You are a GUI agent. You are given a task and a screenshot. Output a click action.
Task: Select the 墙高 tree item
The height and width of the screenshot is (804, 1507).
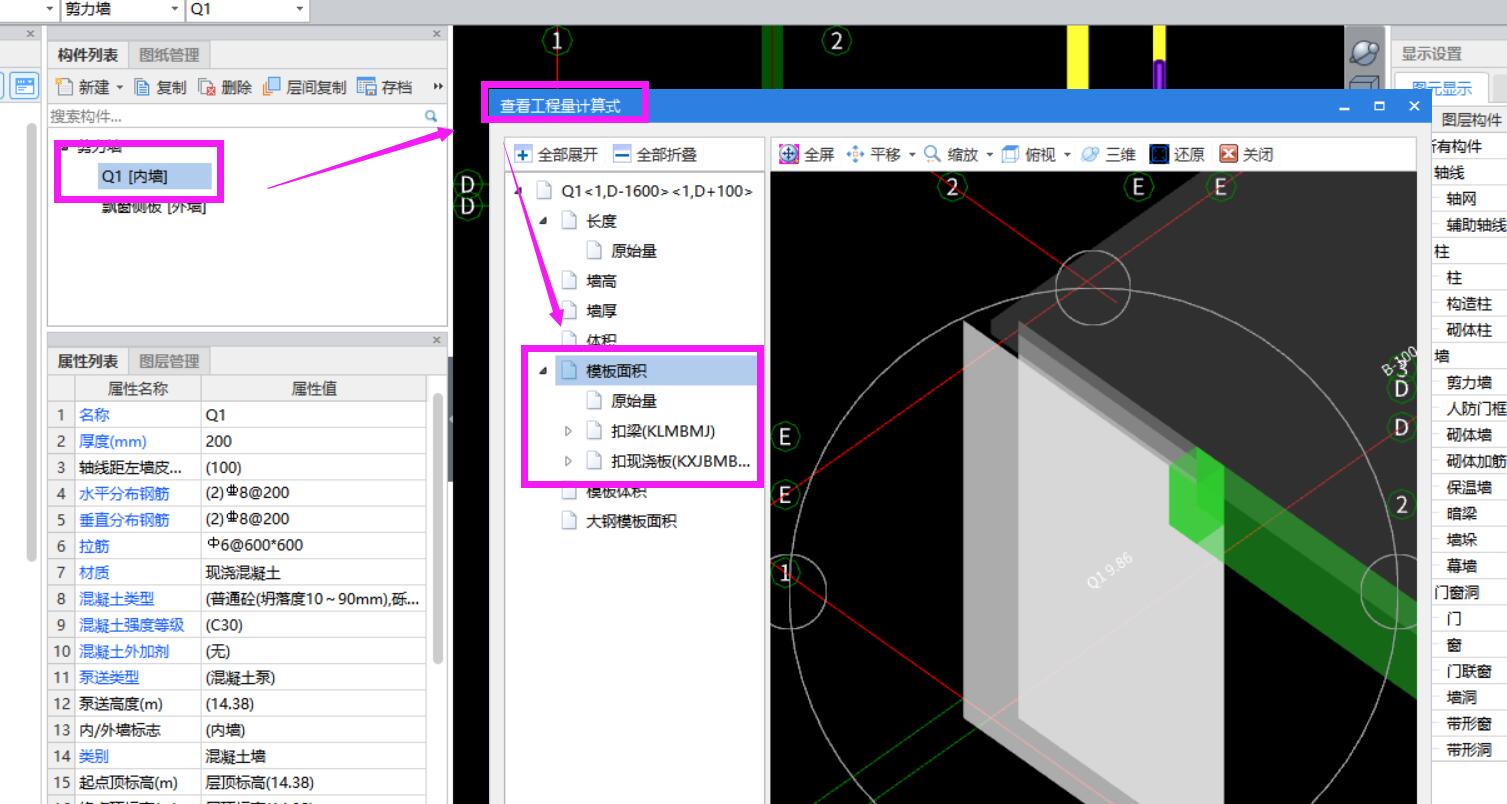[600, 282]
